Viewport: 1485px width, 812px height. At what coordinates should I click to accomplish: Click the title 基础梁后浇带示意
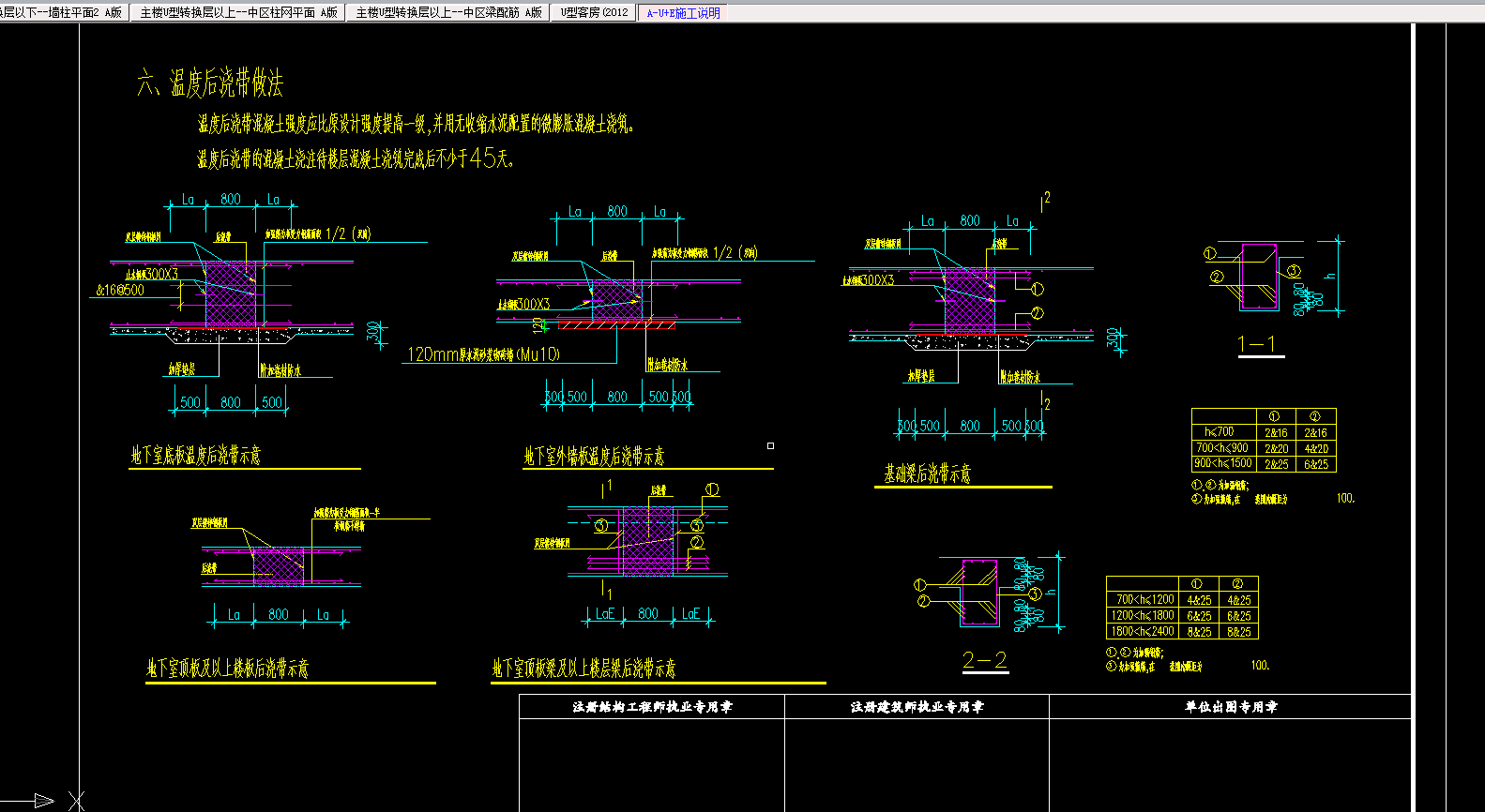click(x=927, y=474)
